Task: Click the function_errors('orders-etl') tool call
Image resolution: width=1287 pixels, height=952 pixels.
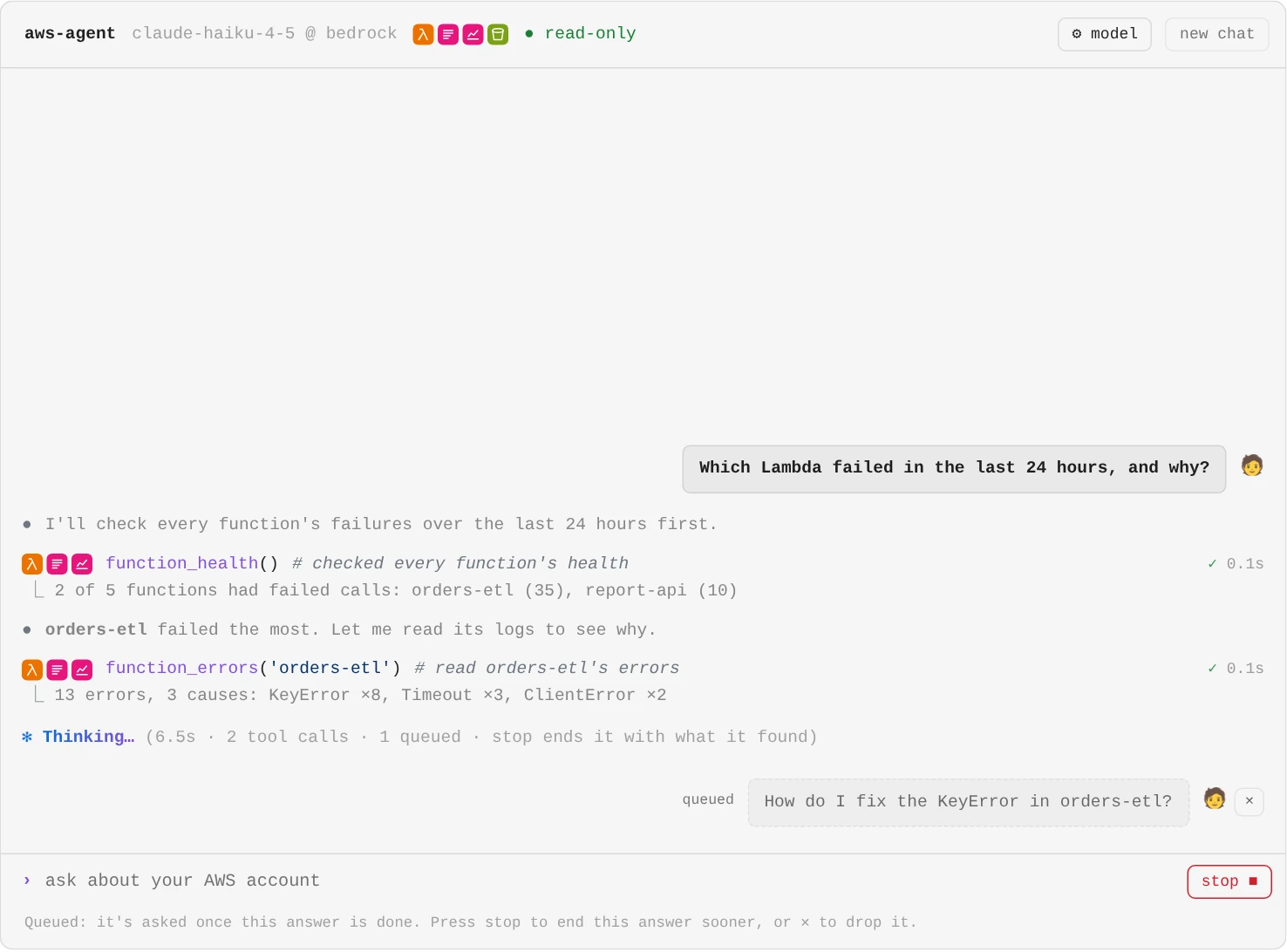Action: click(x=253, y=668)
